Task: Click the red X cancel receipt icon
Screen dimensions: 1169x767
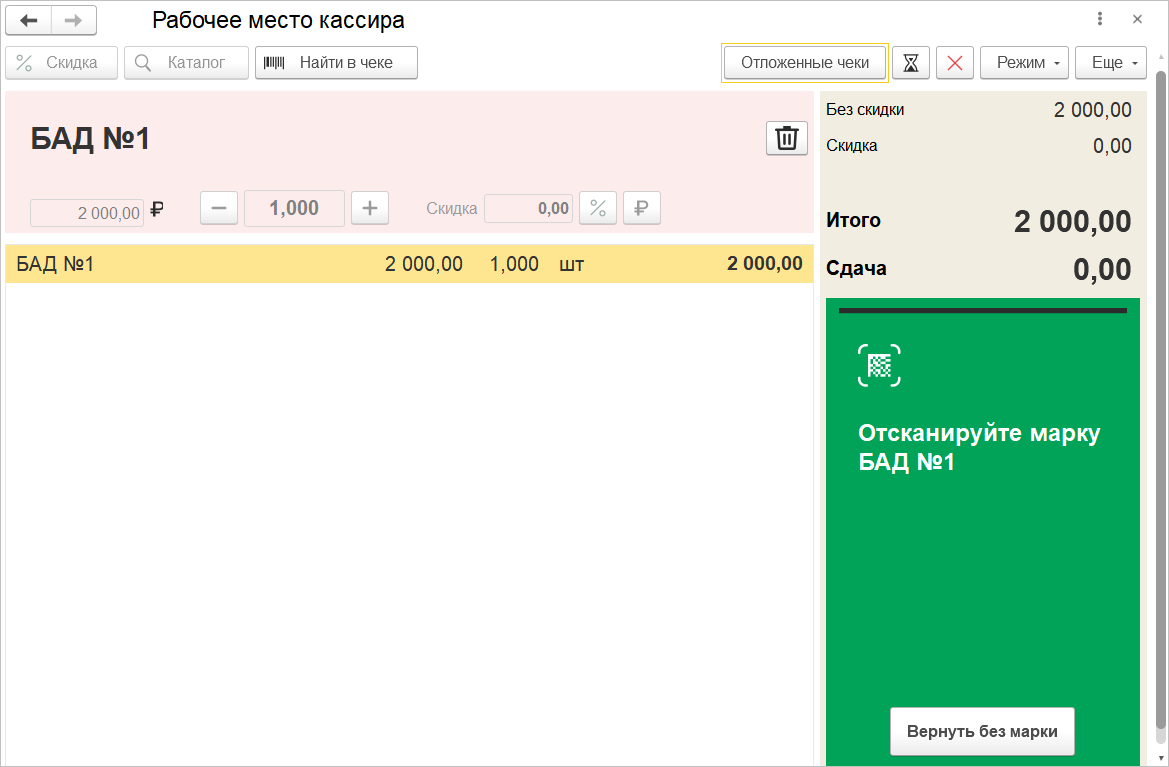Action: tap(954, 63)
